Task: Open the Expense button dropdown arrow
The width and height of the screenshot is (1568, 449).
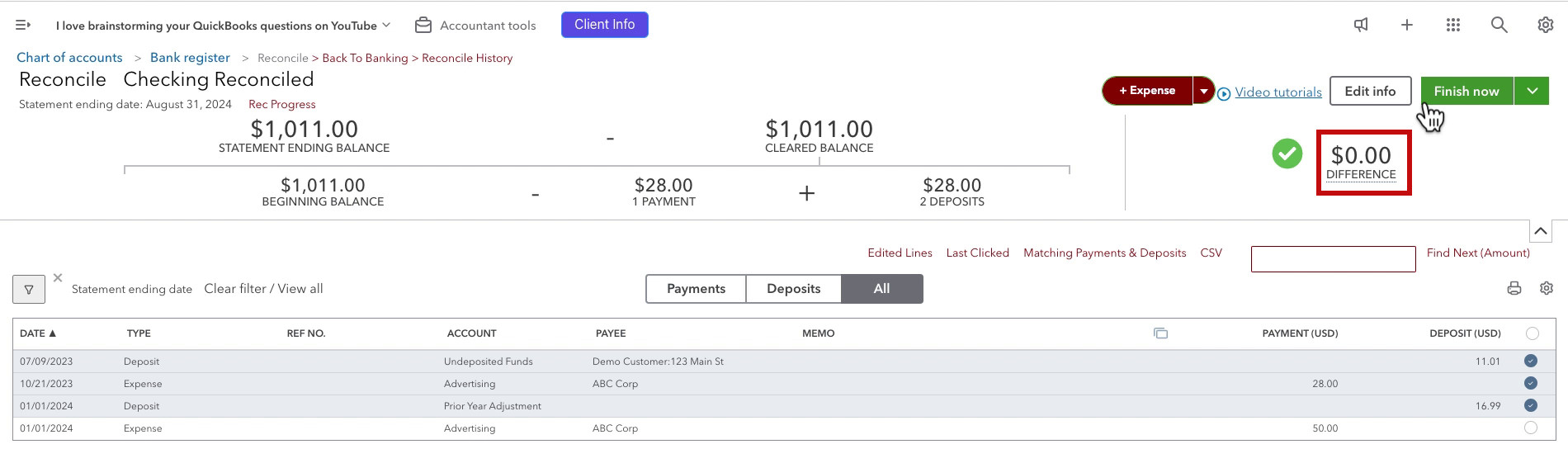Action: pos(1204,91)
